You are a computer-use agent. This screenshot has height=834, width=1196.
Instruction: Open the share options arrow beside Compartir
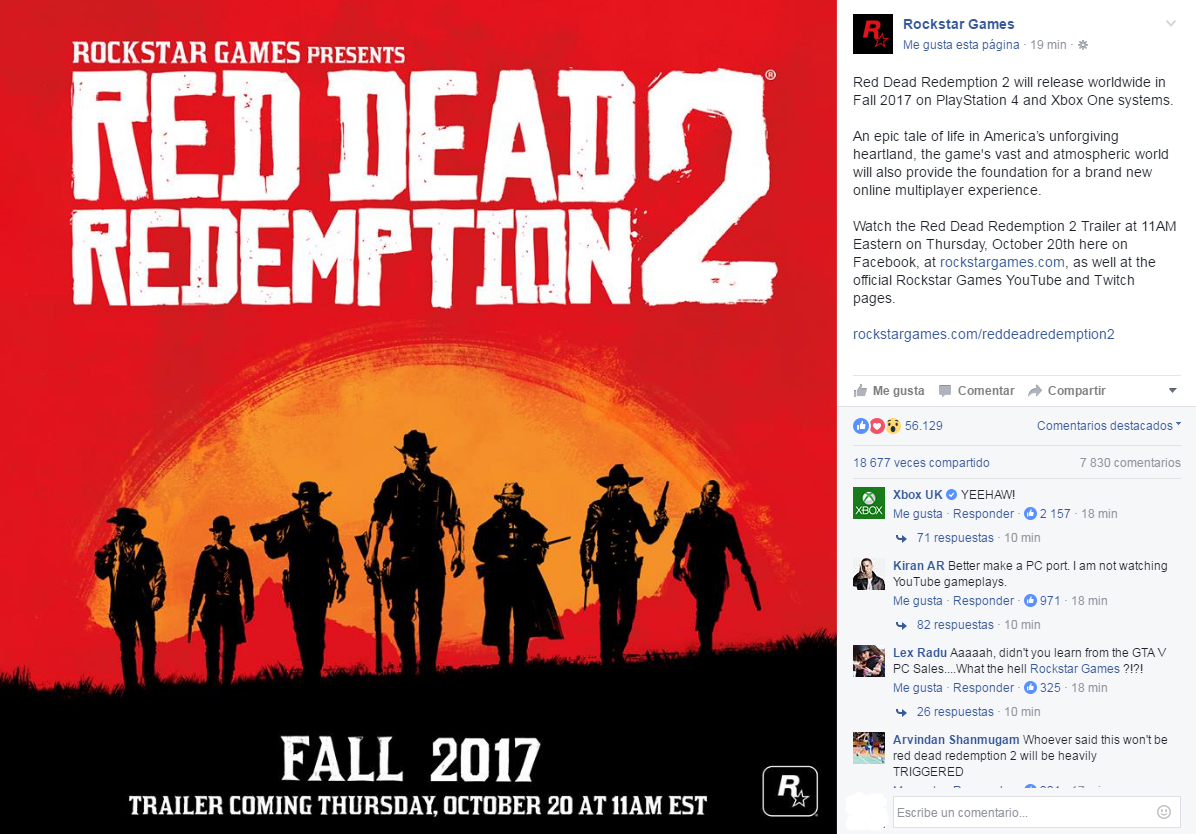(x=1172, y=391)
